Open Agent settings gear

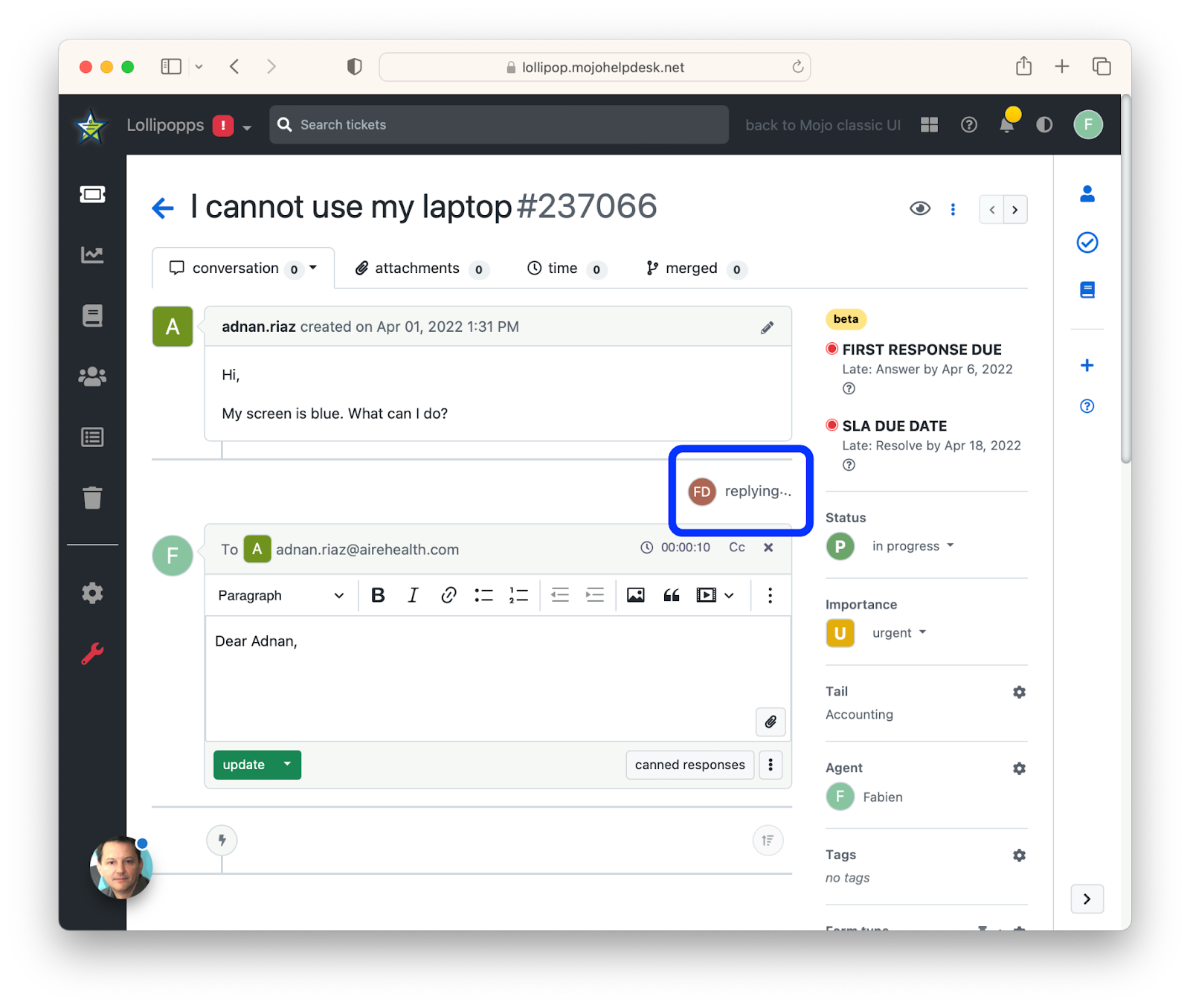point(1019,768)
